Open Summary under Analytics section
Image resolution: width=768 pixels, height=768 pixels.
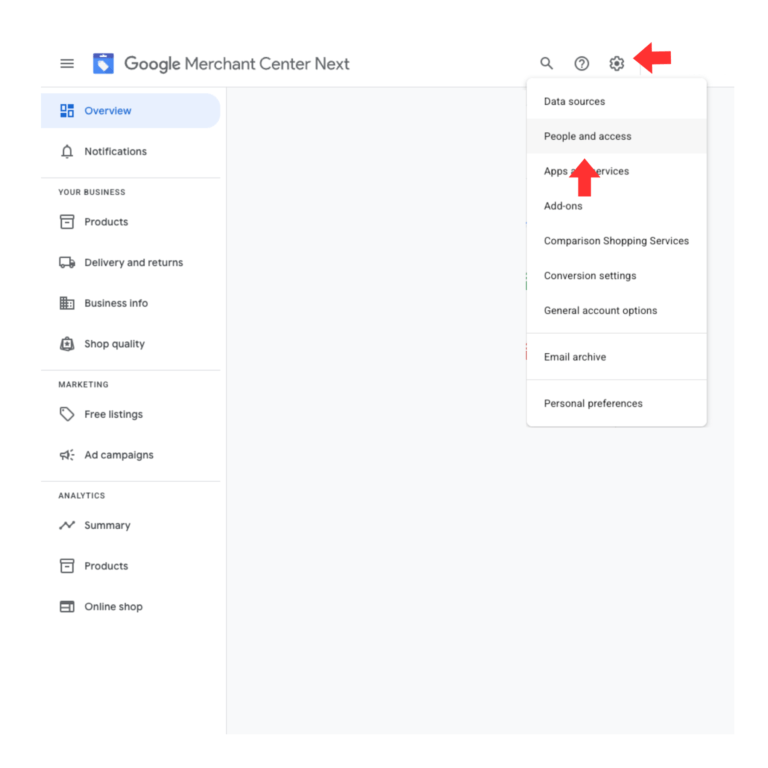(x=107, y=525)
